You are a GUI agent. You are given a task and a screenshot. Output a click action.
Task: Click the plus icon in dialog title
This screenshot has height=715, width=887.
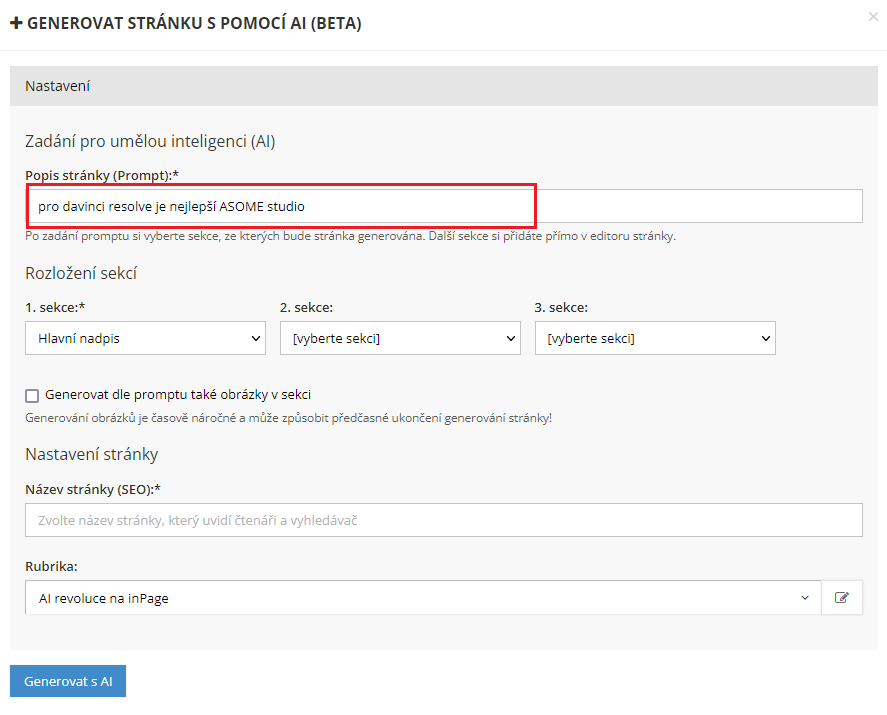pyautogui.click(x=16, y=24)
